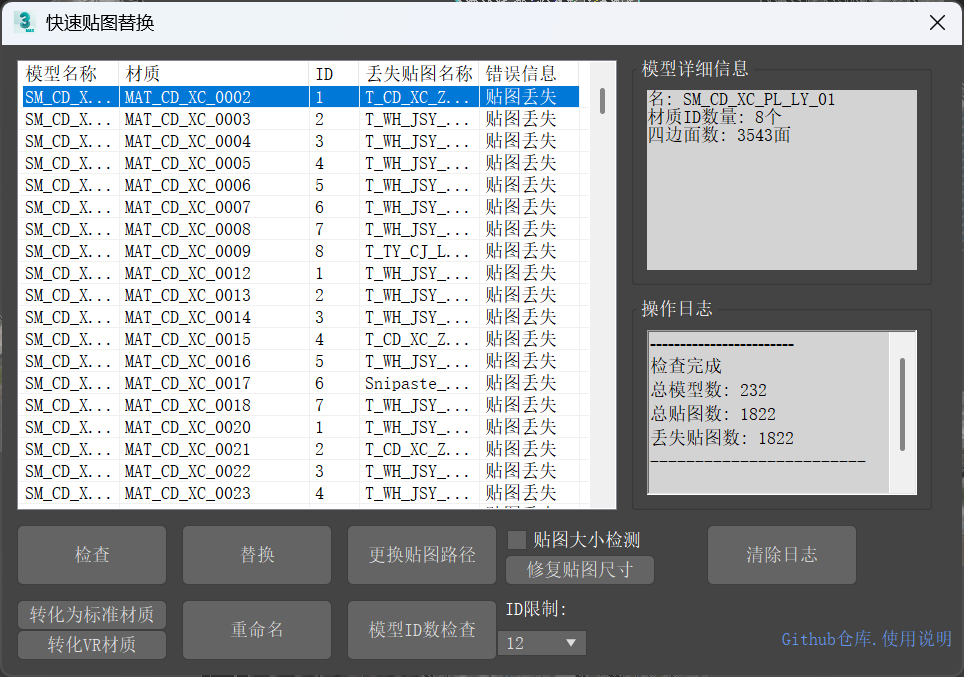
Task: Open the Github仓库.使用说明 link
Action: point(866,639)
